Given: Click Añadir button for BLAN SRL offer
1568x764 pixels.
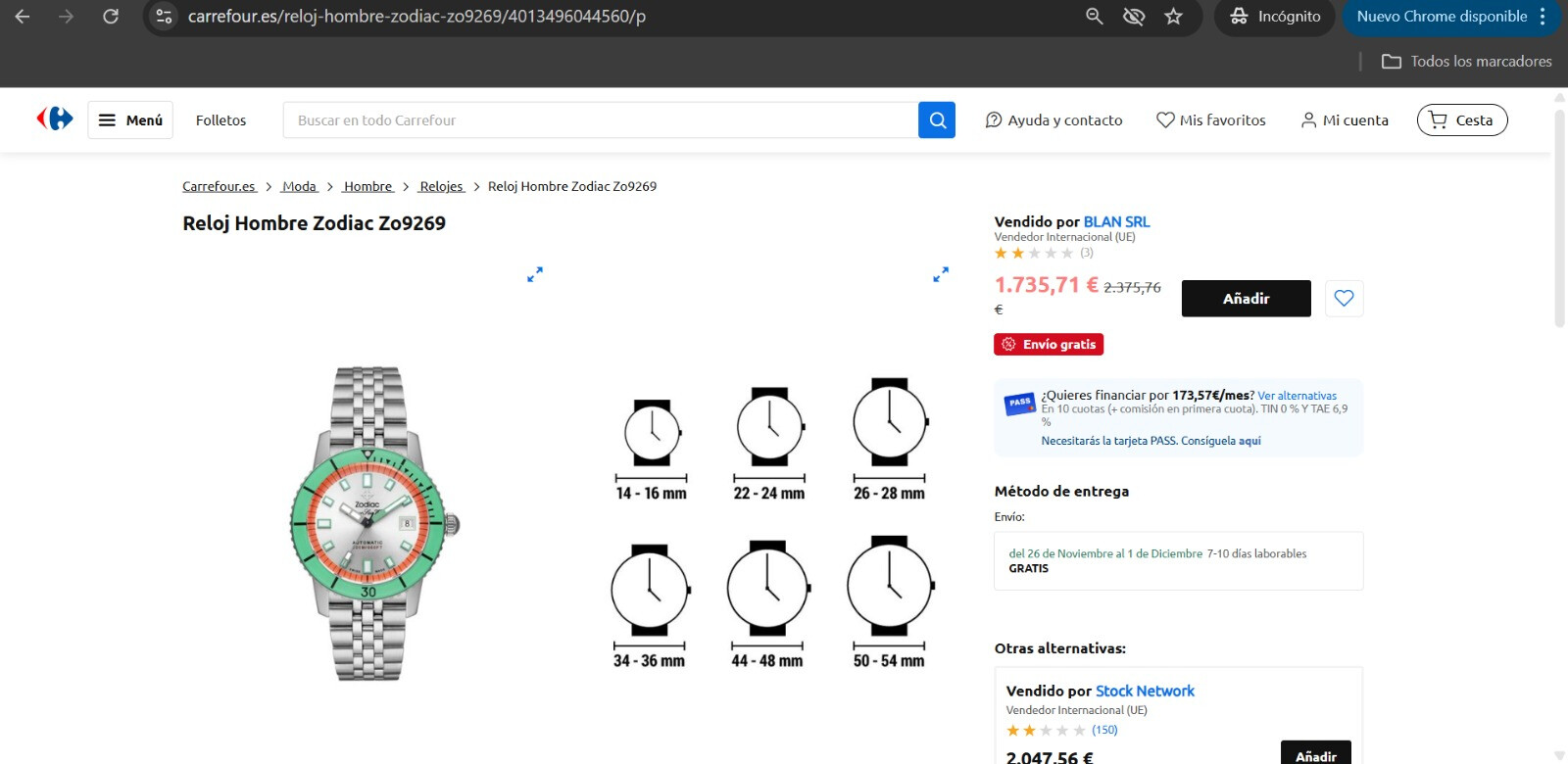Looking at the screenshot, I should [x=1246, y=299].
